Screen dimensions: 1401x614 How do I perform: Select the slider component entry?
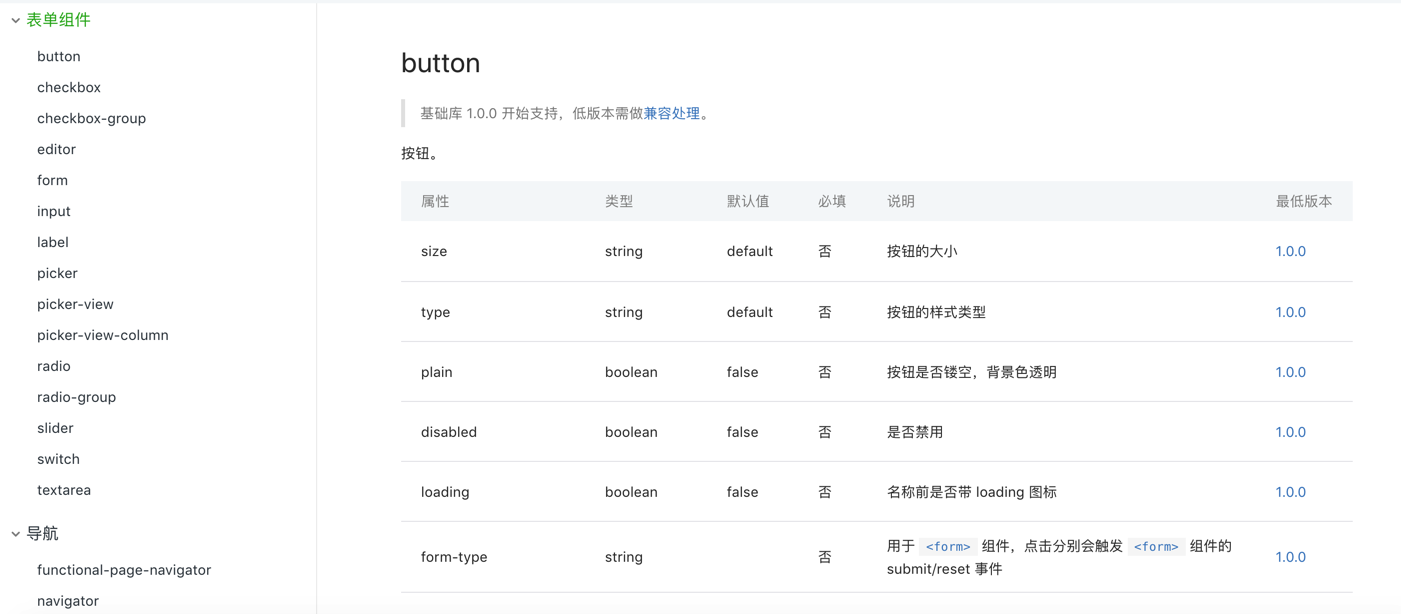point(55,427)
